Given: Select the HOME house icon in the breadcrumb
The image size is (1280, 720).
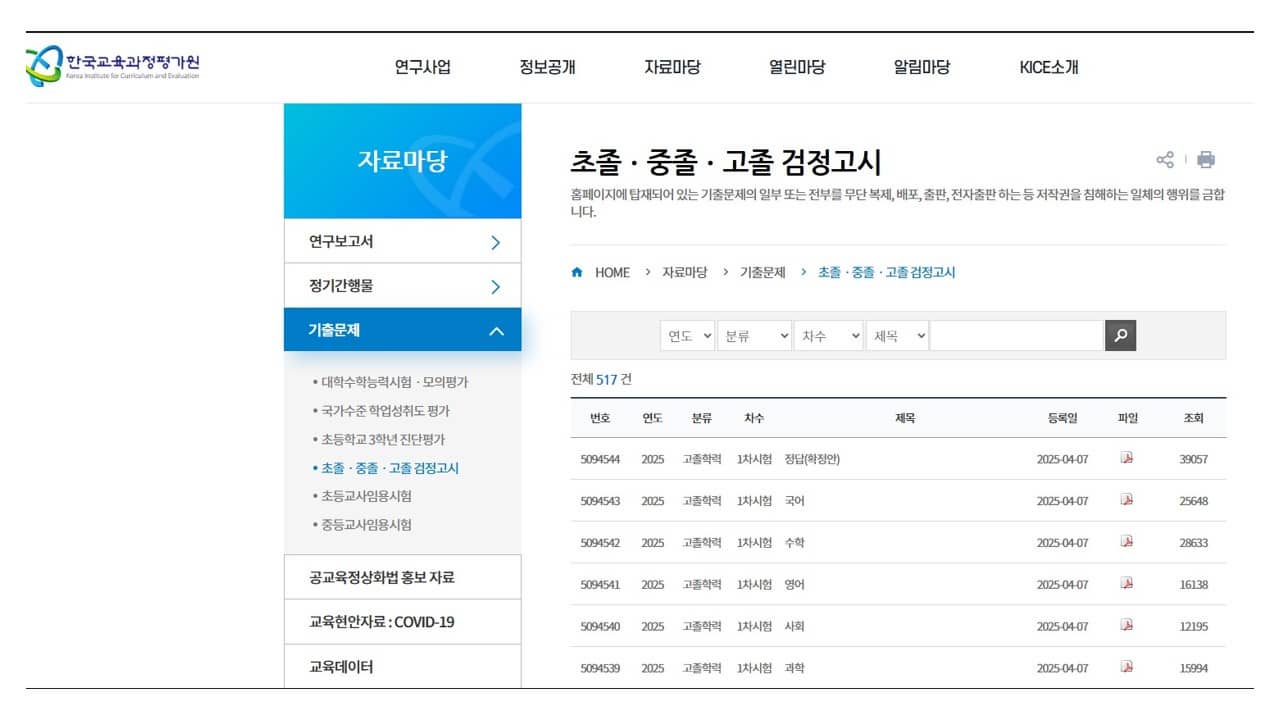Looking at the screenshot, I should click(576, 272).
